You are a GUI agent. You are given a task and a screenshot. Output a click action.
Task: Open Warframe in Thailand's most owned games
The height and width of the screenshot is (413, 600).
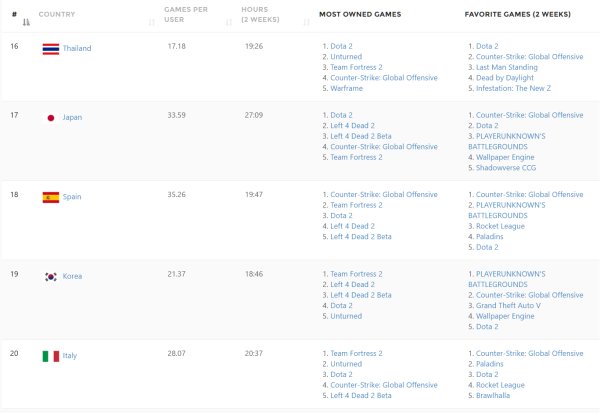pyautogui.click(x=346, y=88)
